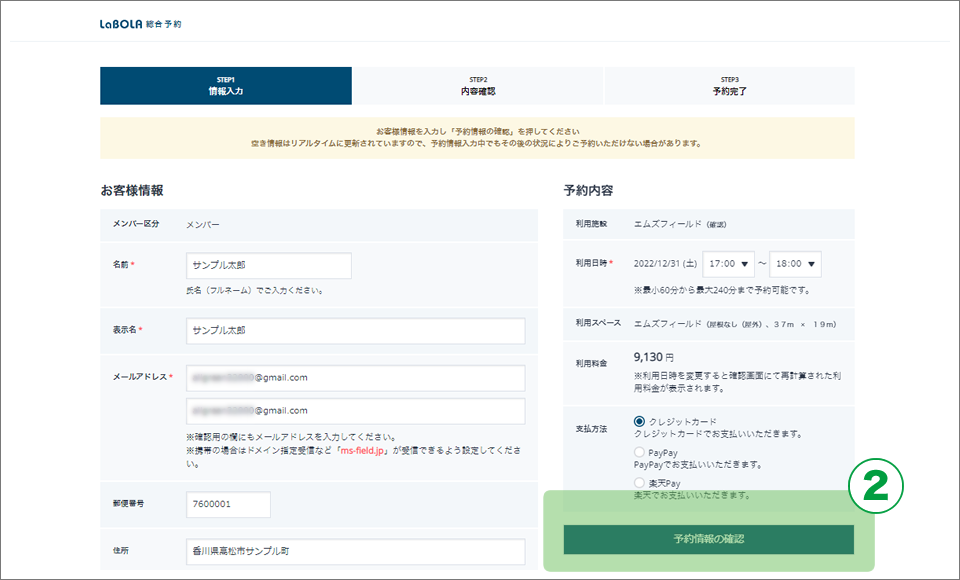Open the STEP3 予約完了 tab
This screenshot has height=580, width=960.
(x=729, y=86)
